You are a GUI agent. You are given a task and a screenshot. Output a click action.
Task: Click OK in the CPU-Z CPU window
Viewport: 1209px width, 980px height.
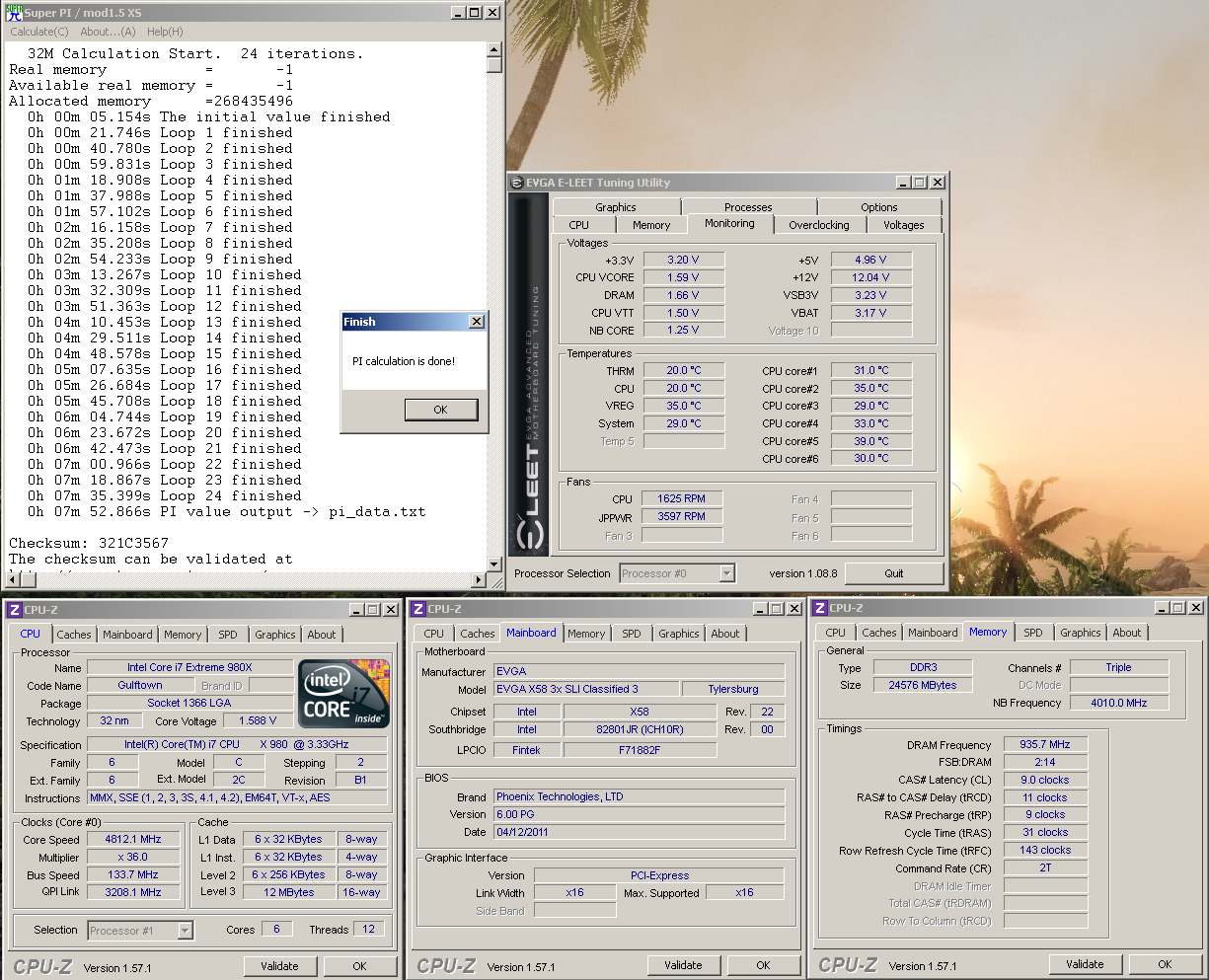pos(360,966)
